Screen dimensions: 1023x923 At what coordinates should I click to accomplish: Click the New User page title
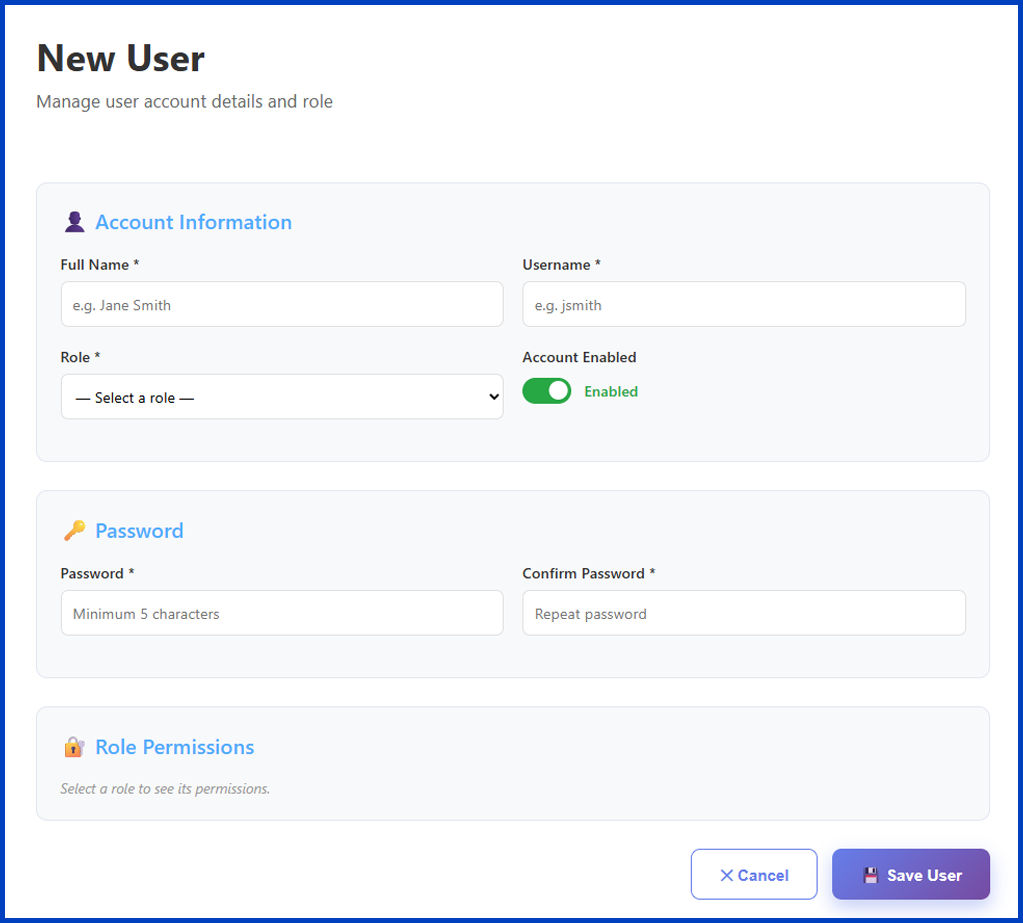pos(121,58)
